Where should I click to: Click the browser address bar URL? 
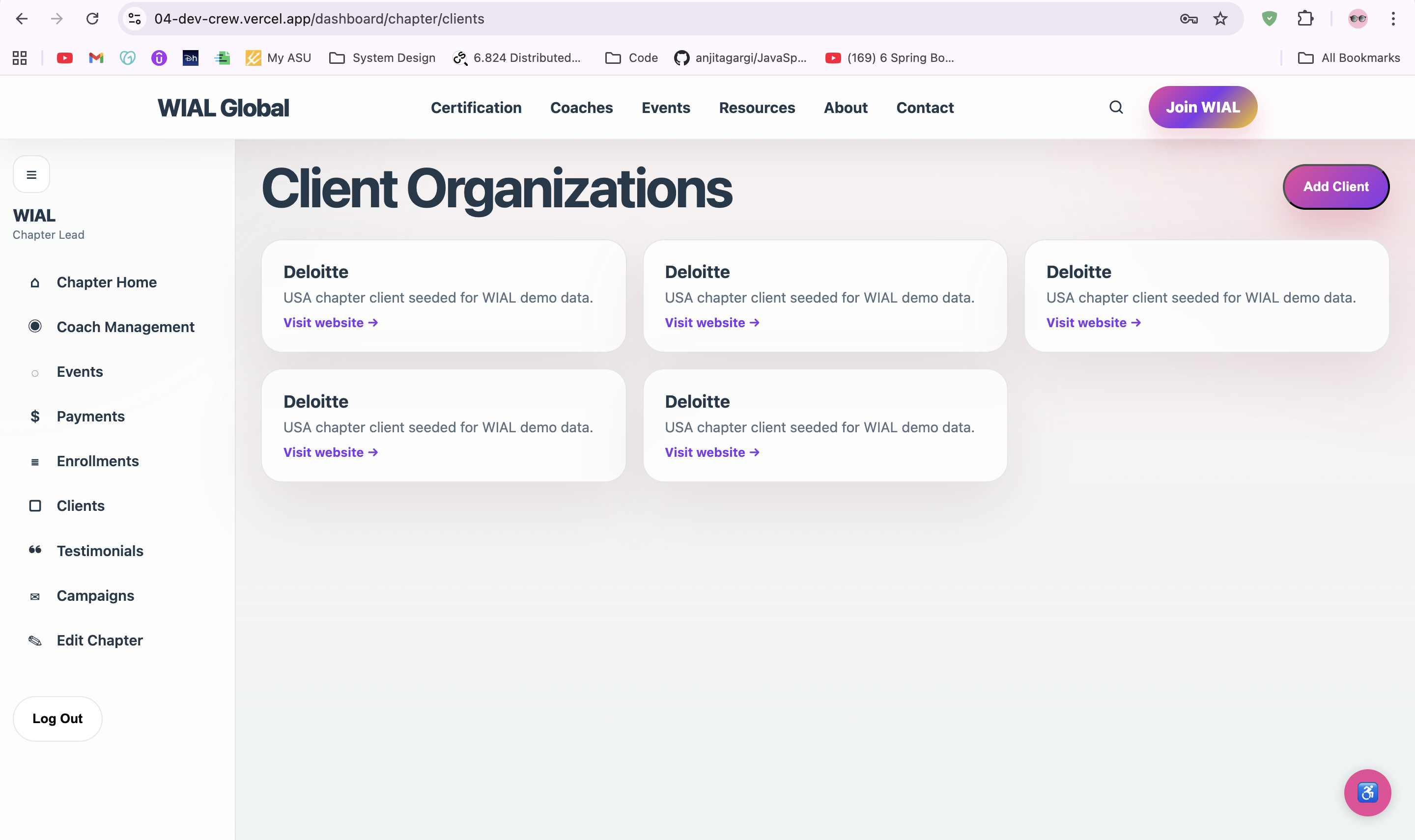pos(319,19)
